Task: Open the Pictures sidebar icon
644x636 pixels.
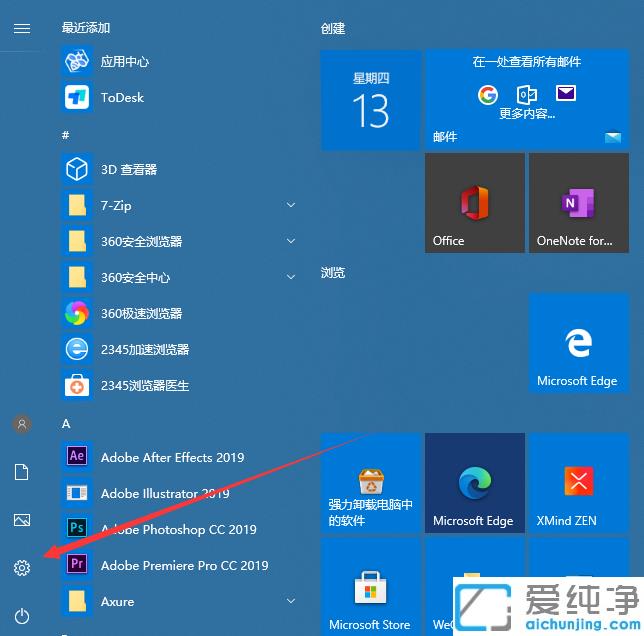Action: click(22, 520)
